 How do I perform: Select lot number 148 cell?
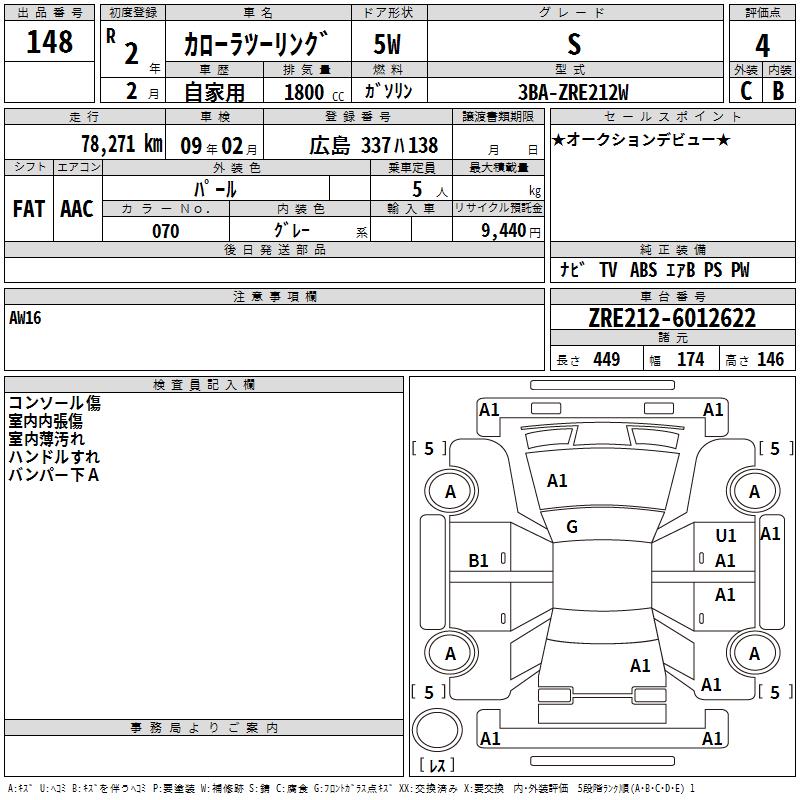(49, 42)
